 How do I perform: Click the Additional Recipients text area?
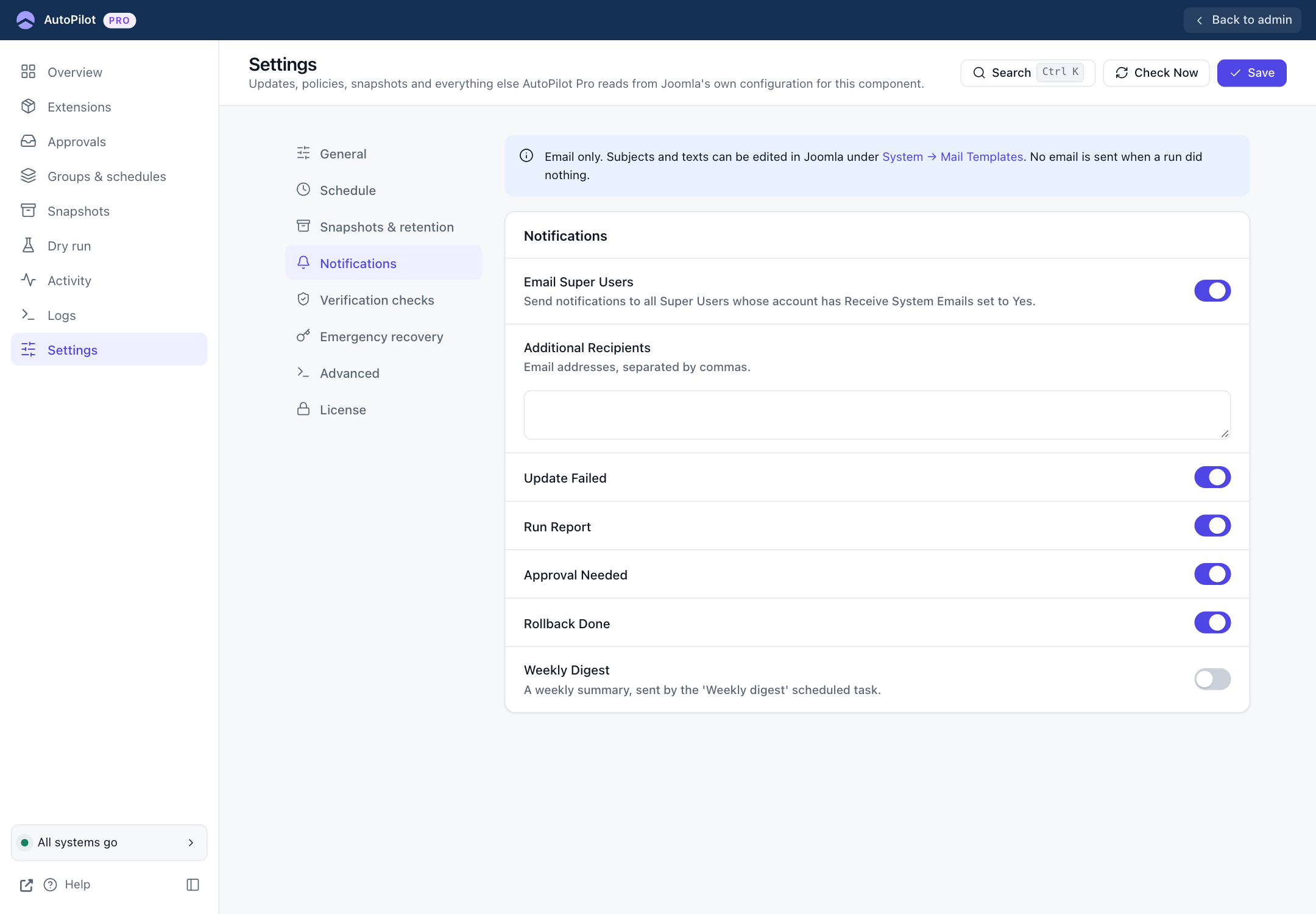pyautogui.click(x=877, y=415)
